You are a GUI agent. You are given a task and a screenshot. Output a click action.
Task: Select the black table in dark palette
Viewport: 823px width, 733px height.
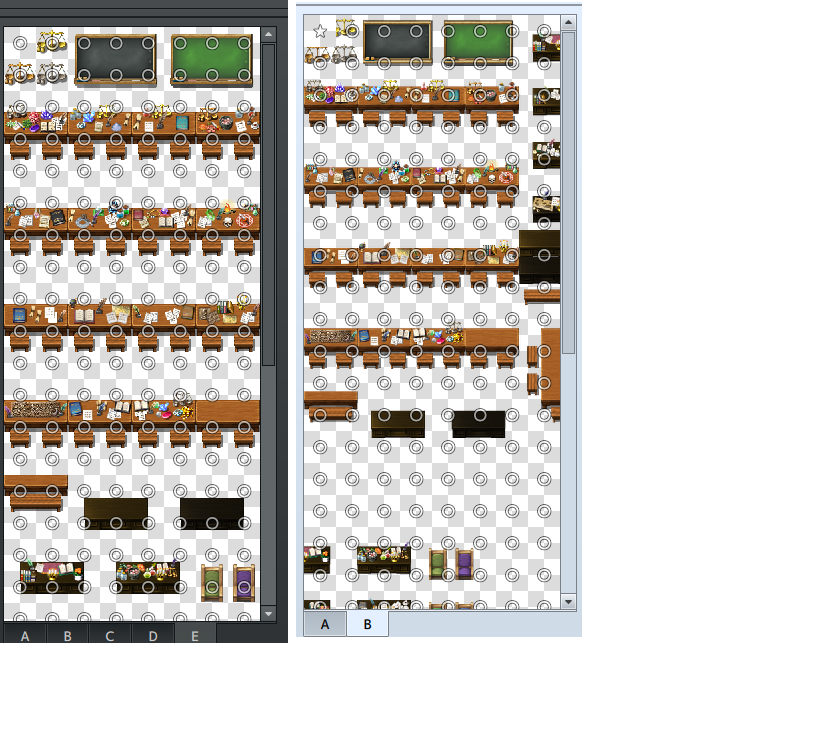tap(212, 514)
